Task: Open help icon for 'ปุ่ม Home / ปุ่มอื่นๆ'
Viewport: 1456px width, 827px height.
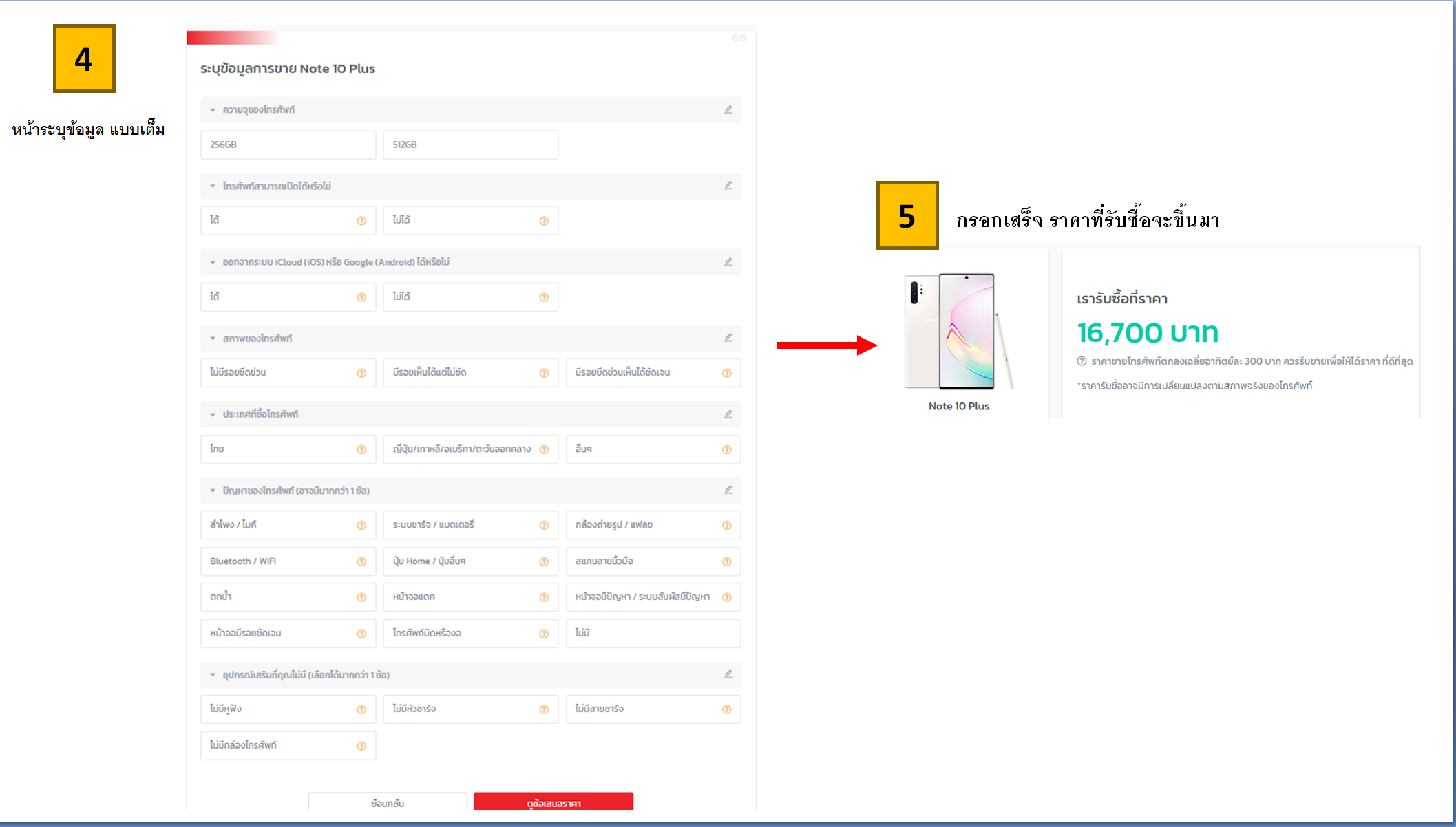Action: coord(544,561)
